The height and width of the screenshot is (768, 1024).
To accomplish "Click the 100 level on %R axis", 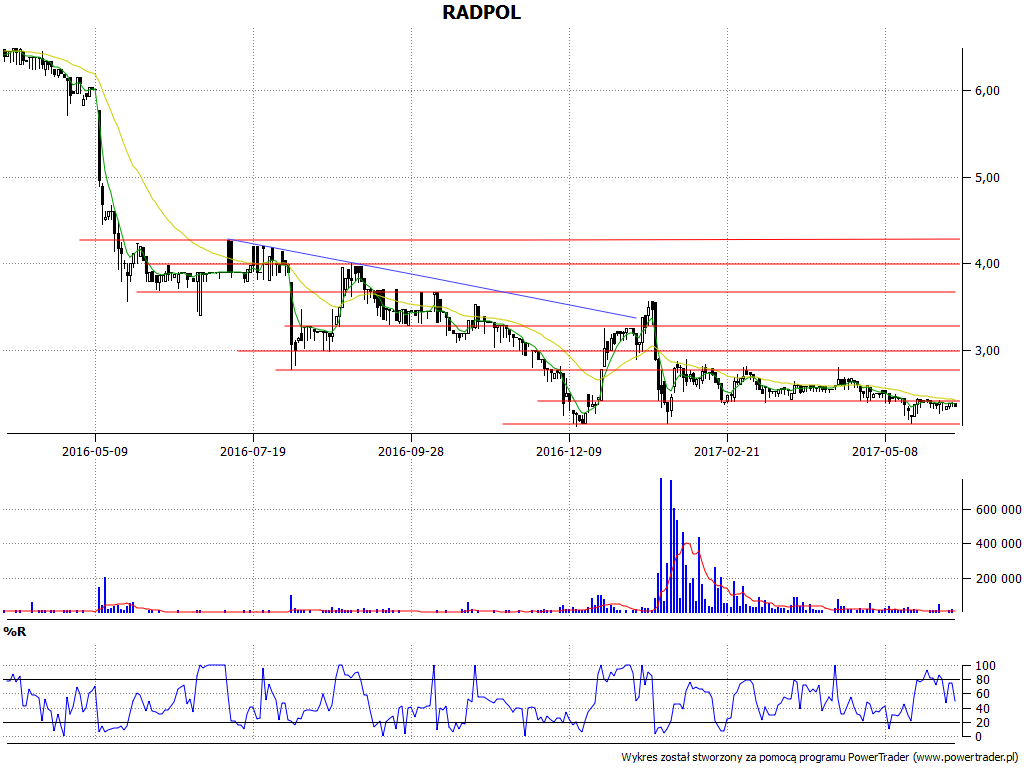I will click(985, 666).
